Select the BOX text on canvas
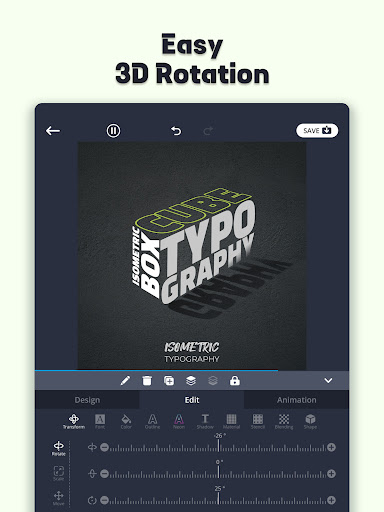 [x=150, y=265]
